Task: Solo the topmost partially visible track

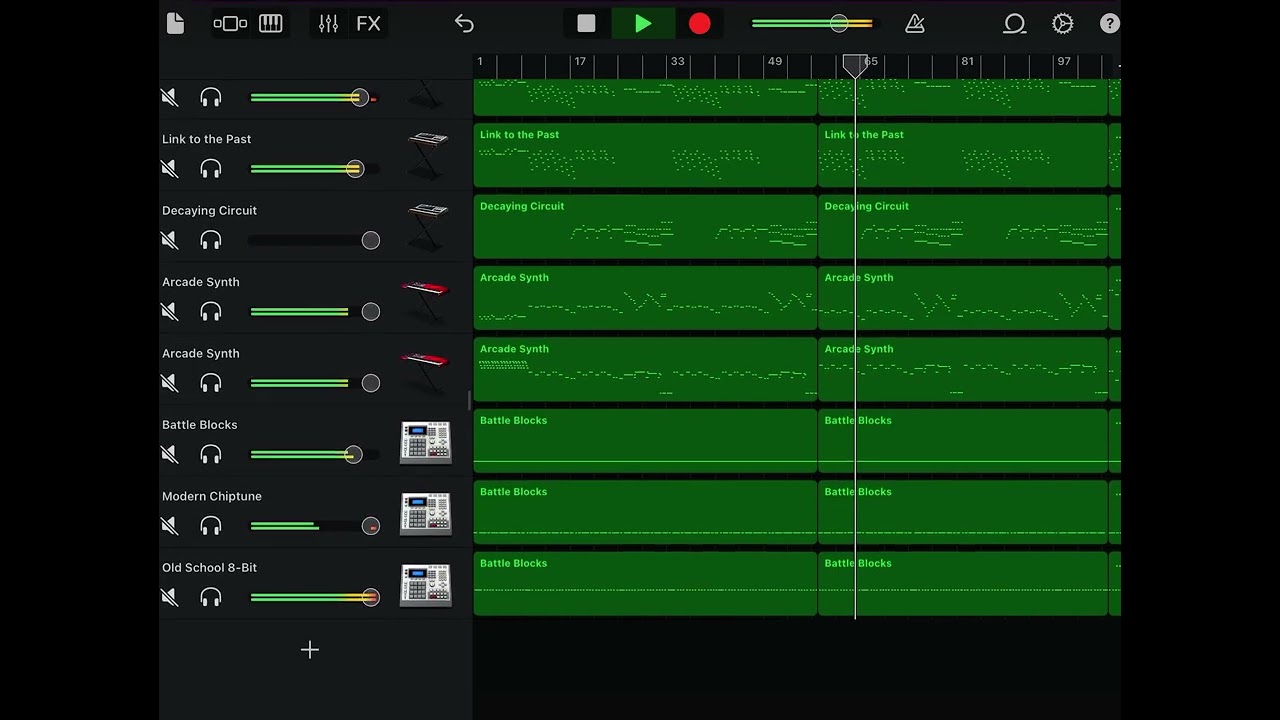Action: click(211, 97)
